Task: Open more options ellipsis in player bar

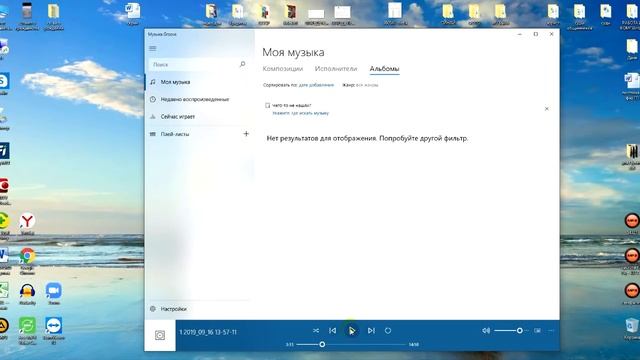Action: click(551, 331)
